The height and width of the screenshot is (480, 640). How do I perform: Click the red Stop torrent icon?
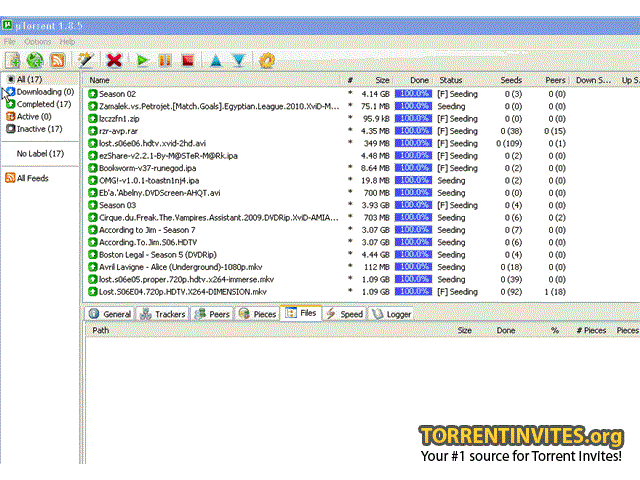188,60
